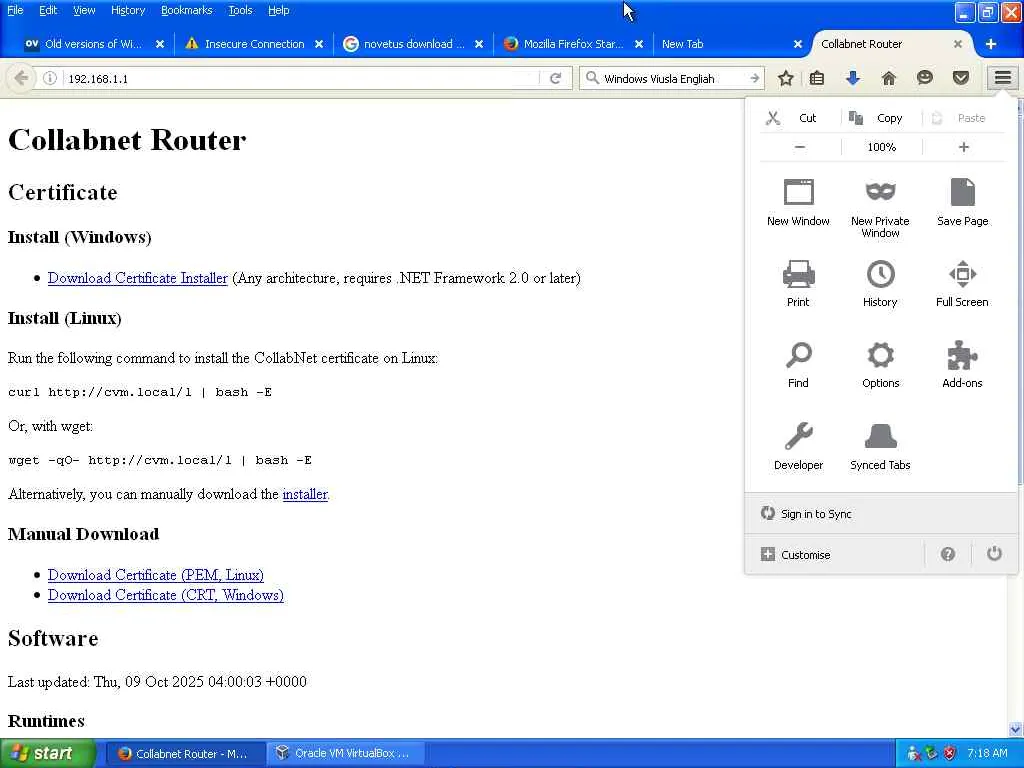This screenshot has height=768, width=1024.
Task: Switch to Oracle VM VirtualBox taskbar button
Action: point(346,754)
